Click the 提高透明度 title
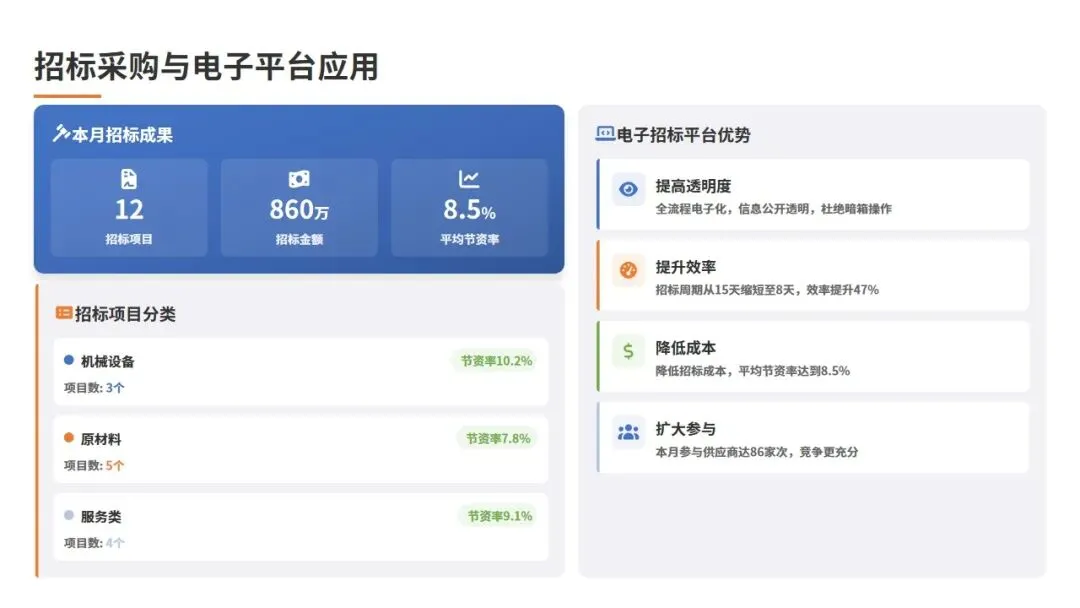This screenshot has width=1080, height=608. click(x=693, y=186)
